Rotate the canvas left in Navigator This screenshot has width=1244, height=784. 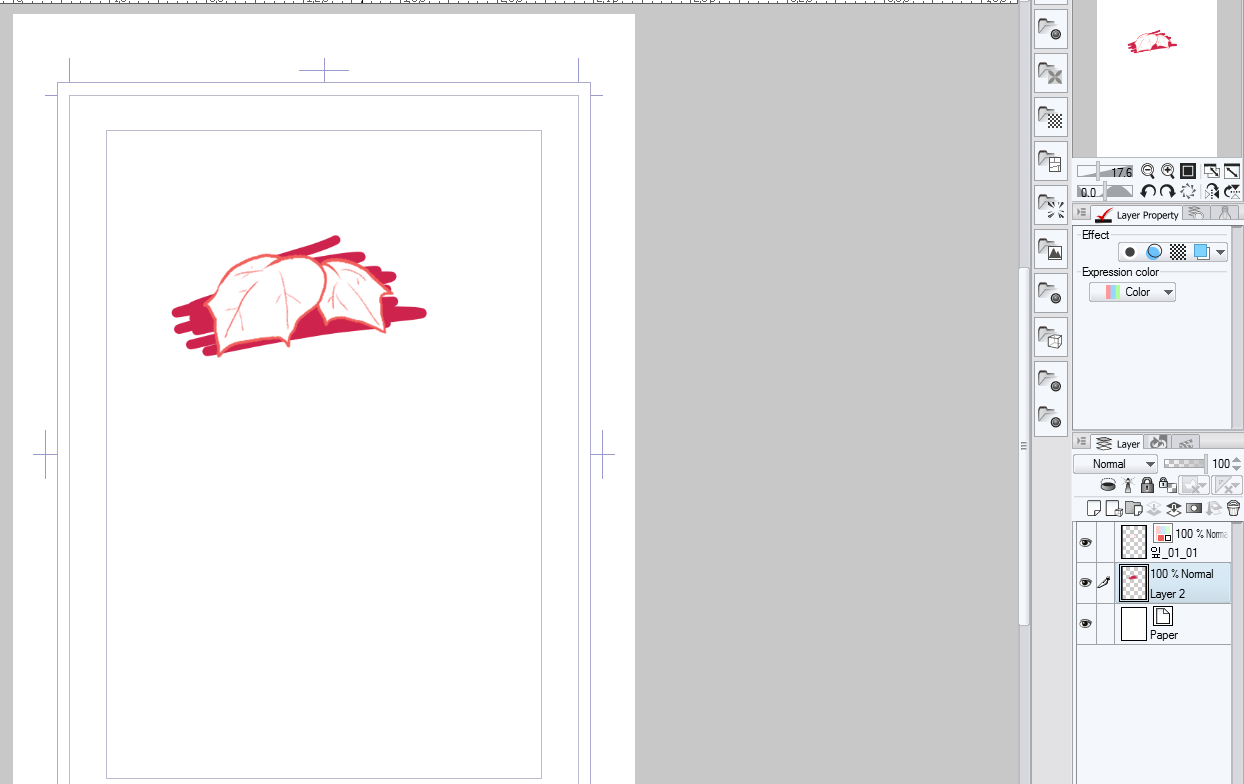click(x=1148, y=191)
